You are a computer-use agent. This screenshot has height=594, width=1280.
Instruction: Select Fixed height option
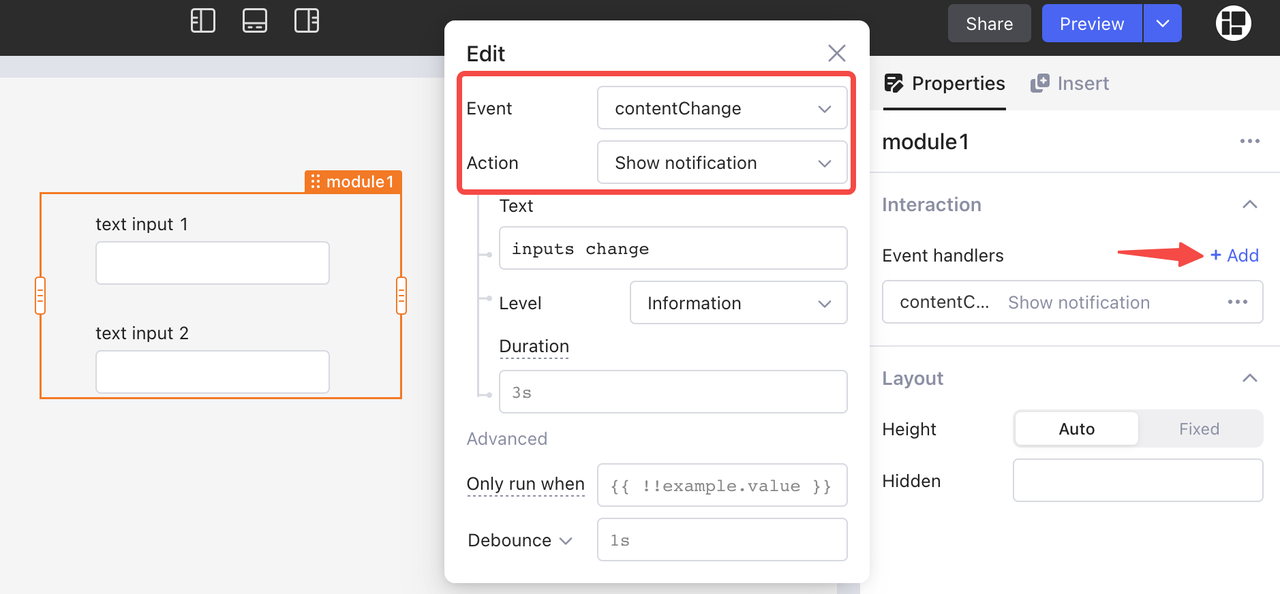[x=1198, y=429]
